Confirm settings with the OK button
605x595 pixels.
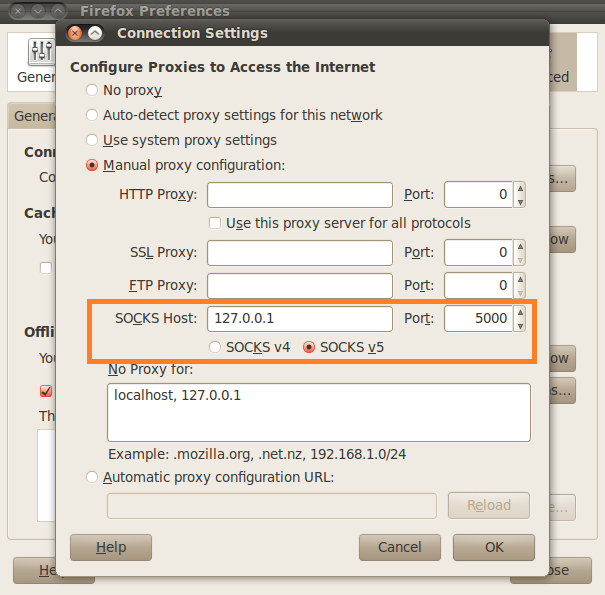pos(494,548)
